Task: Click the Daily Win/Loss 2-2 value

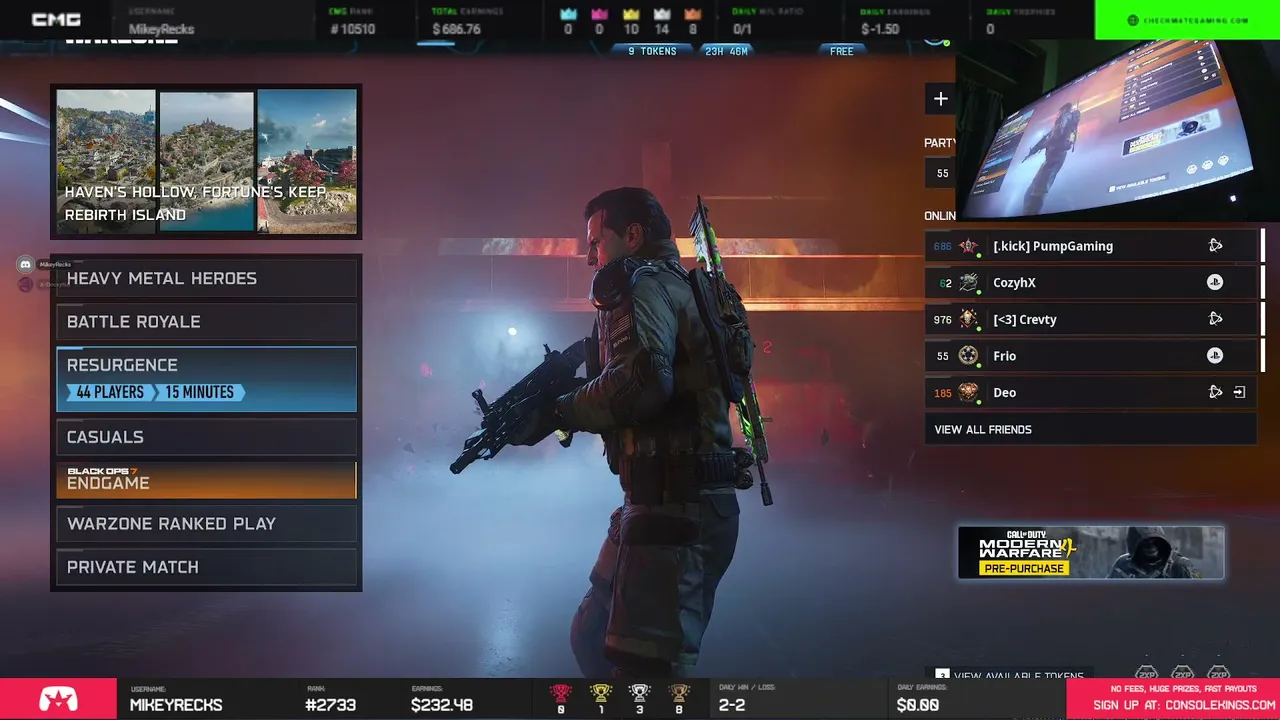Action: tap(733, 705)
